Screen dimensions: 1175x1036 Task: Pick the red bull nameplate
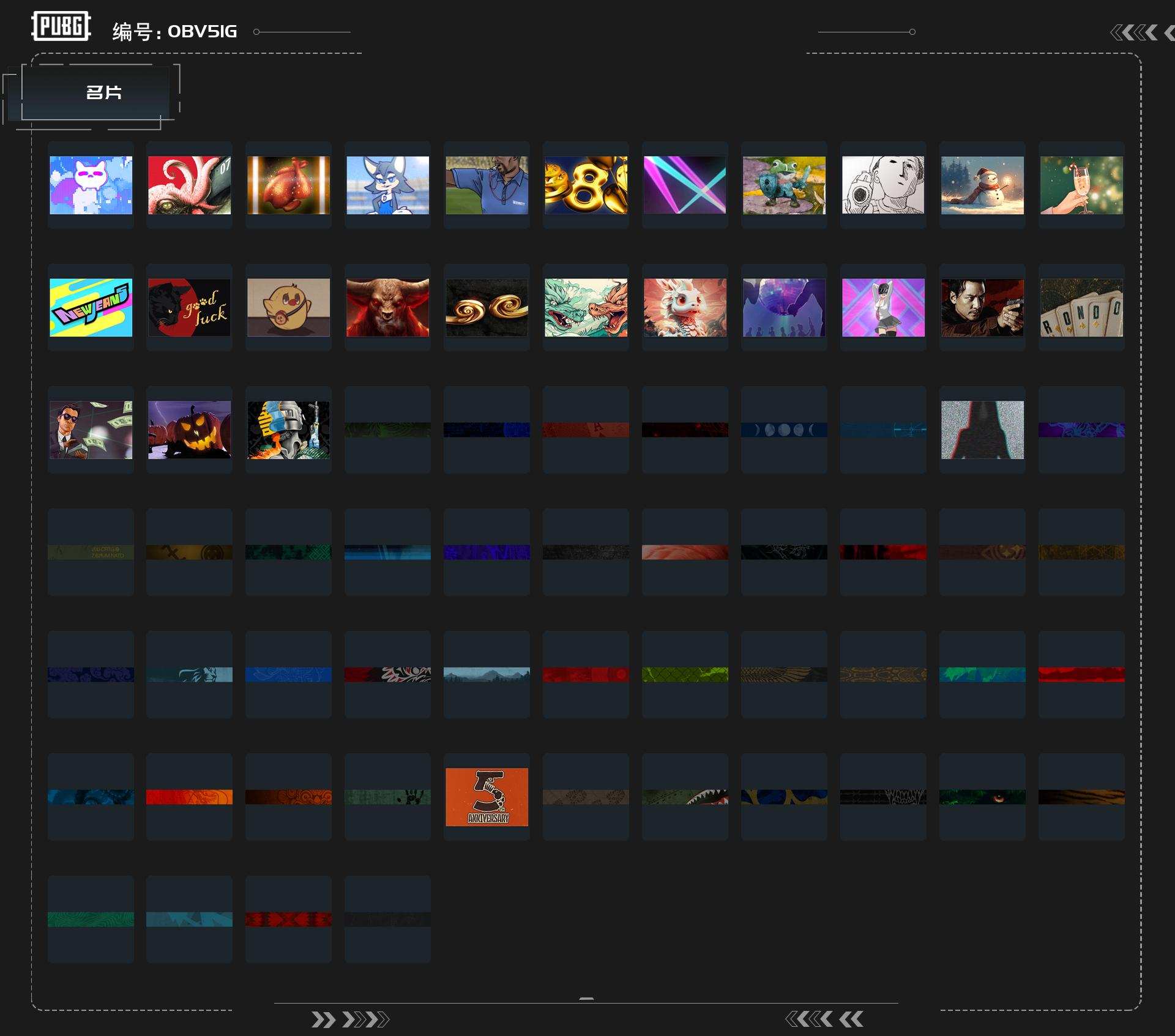click(388, 308)
